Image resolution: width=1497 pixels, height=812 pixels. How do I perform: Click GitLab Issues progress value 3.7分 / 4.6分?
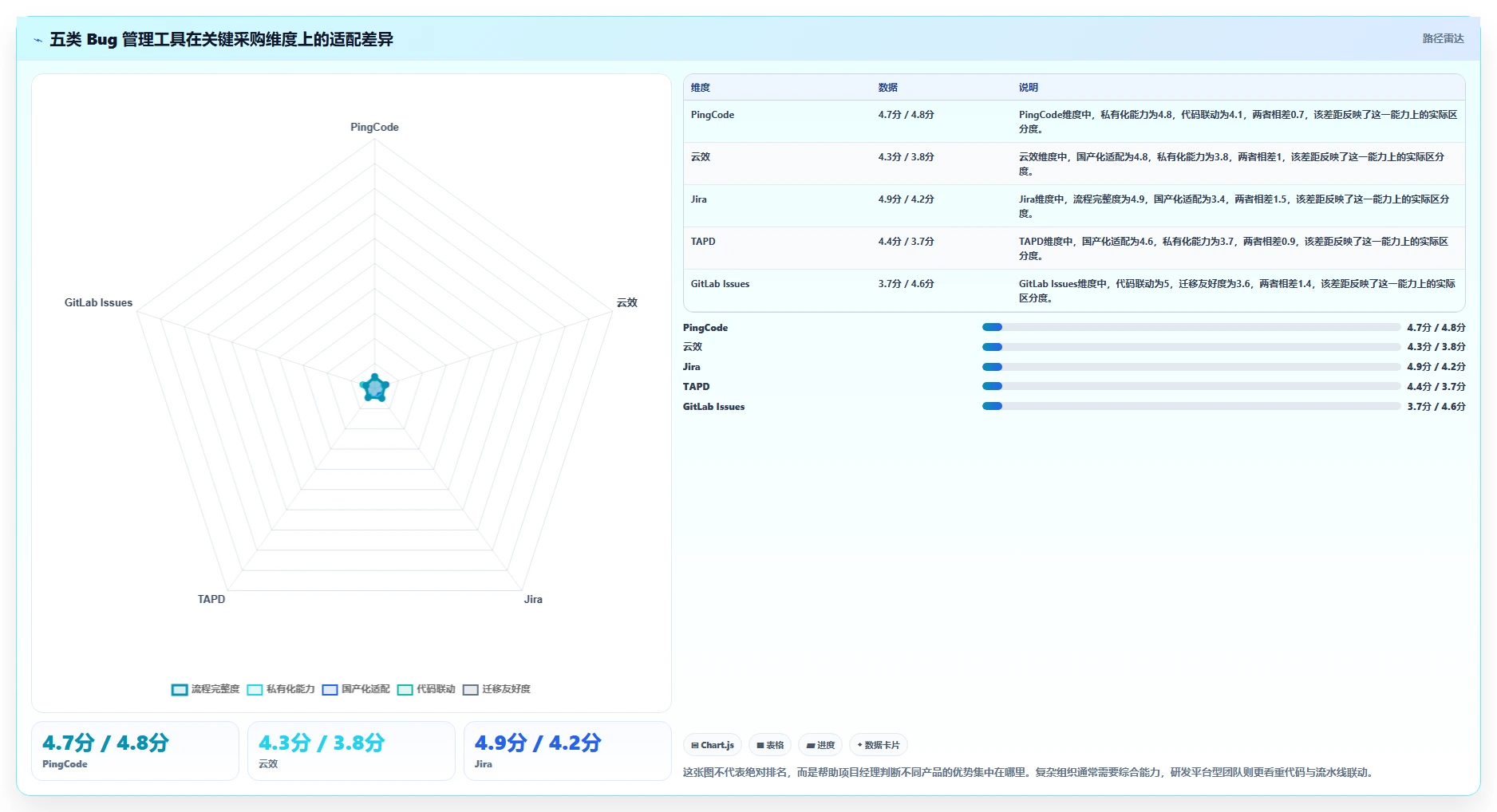(1436, 407)
